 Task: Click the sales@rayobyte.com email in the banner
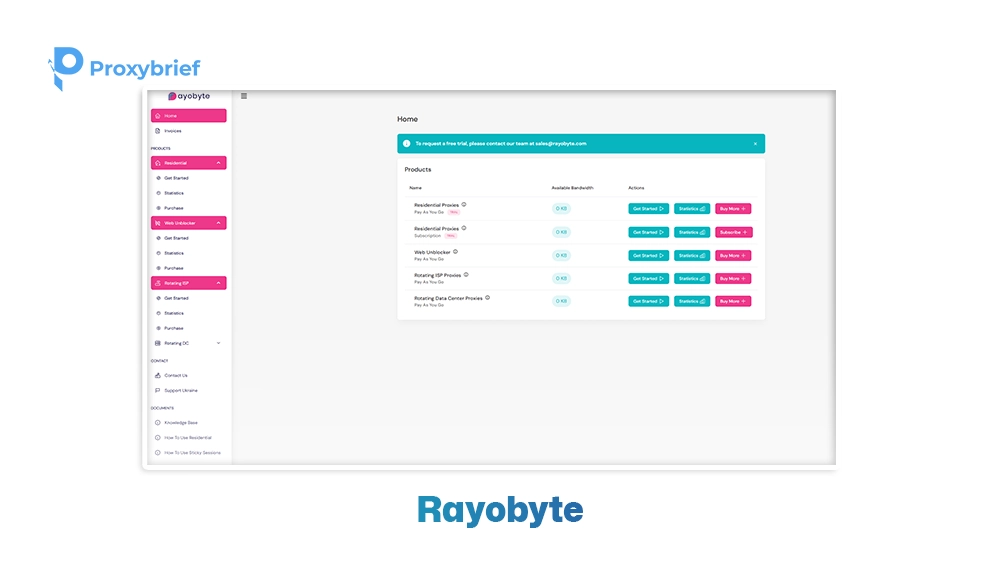tap(561, 143)
